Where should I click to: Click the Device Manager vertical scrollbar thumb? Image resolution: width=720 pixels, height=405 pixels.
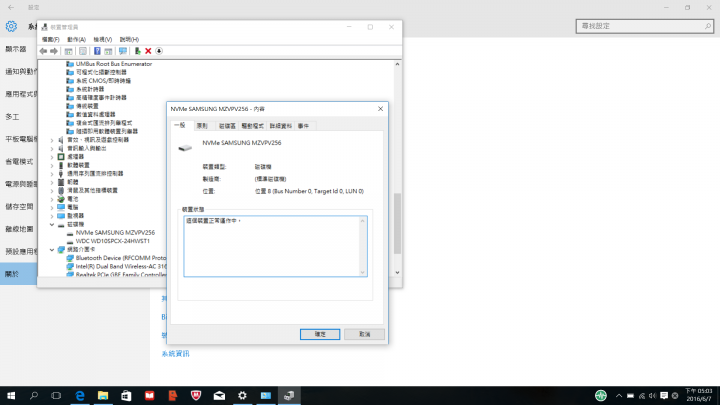tap(397, 223)
